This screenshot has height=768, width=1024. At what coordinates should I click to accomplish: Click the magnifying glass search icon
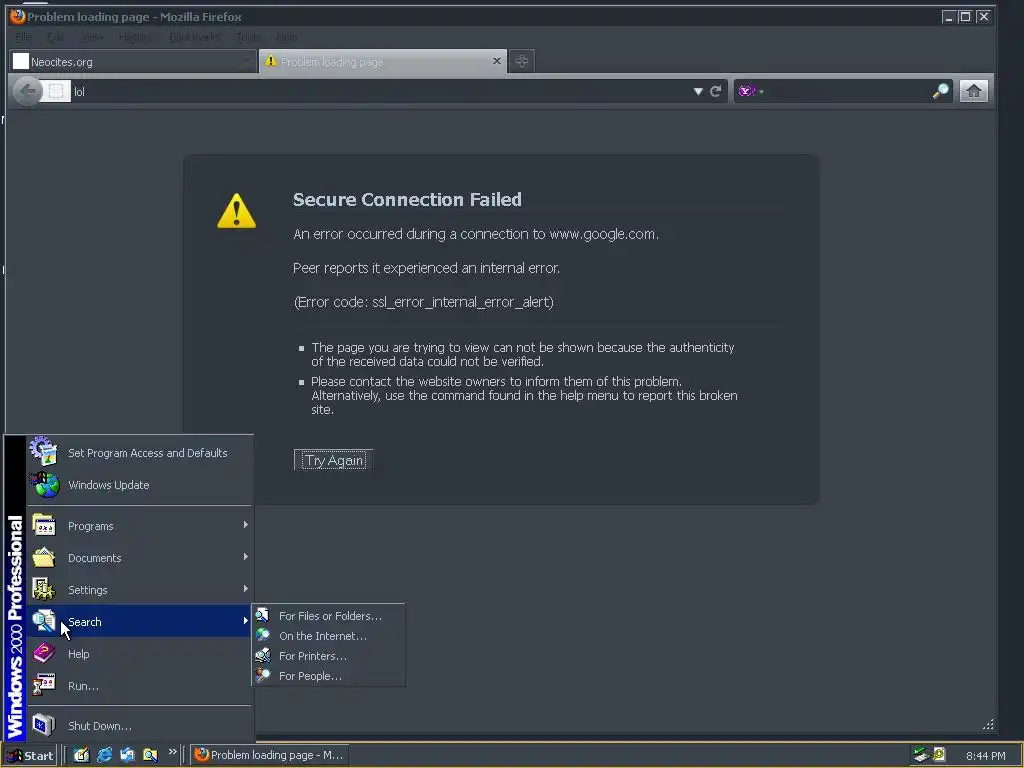pyautogui.click(x=940, y=91)
